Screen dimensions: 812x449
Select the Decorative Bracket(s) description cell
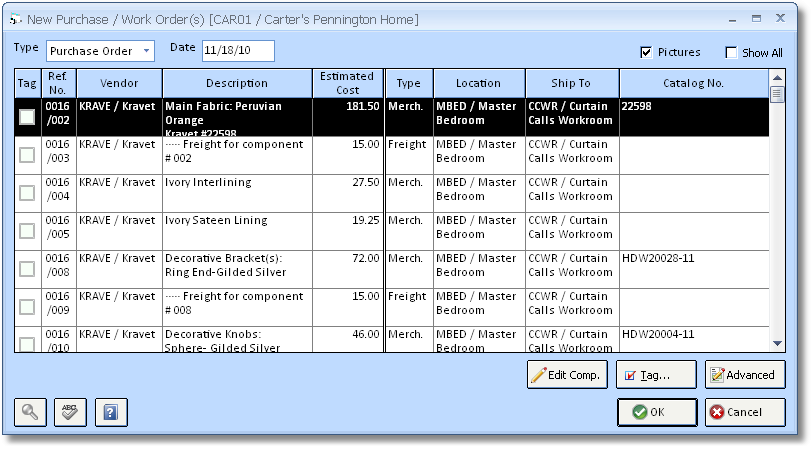click(x=237, y=269)
